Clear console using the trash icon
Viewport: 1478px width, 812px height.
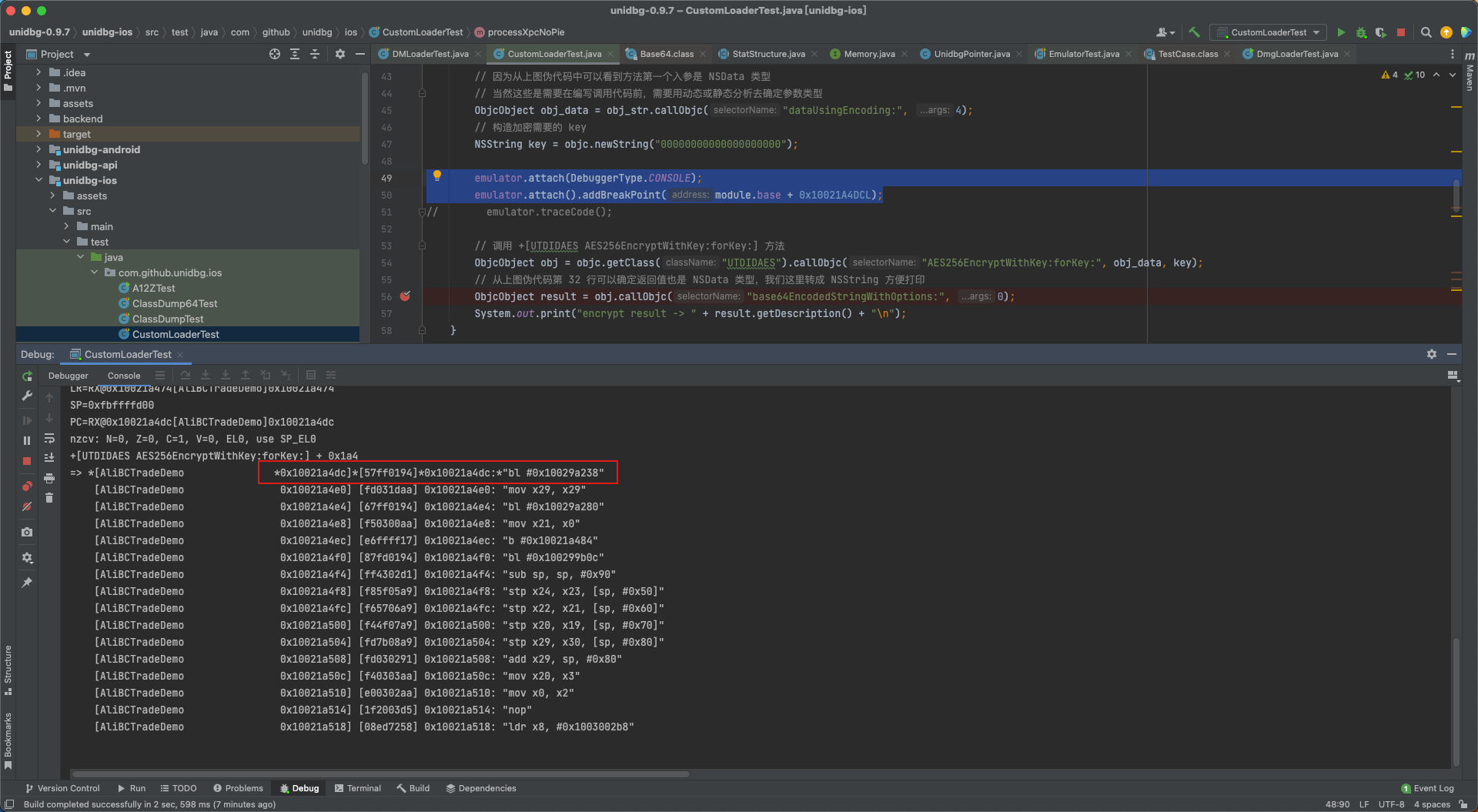click(49, 498)
